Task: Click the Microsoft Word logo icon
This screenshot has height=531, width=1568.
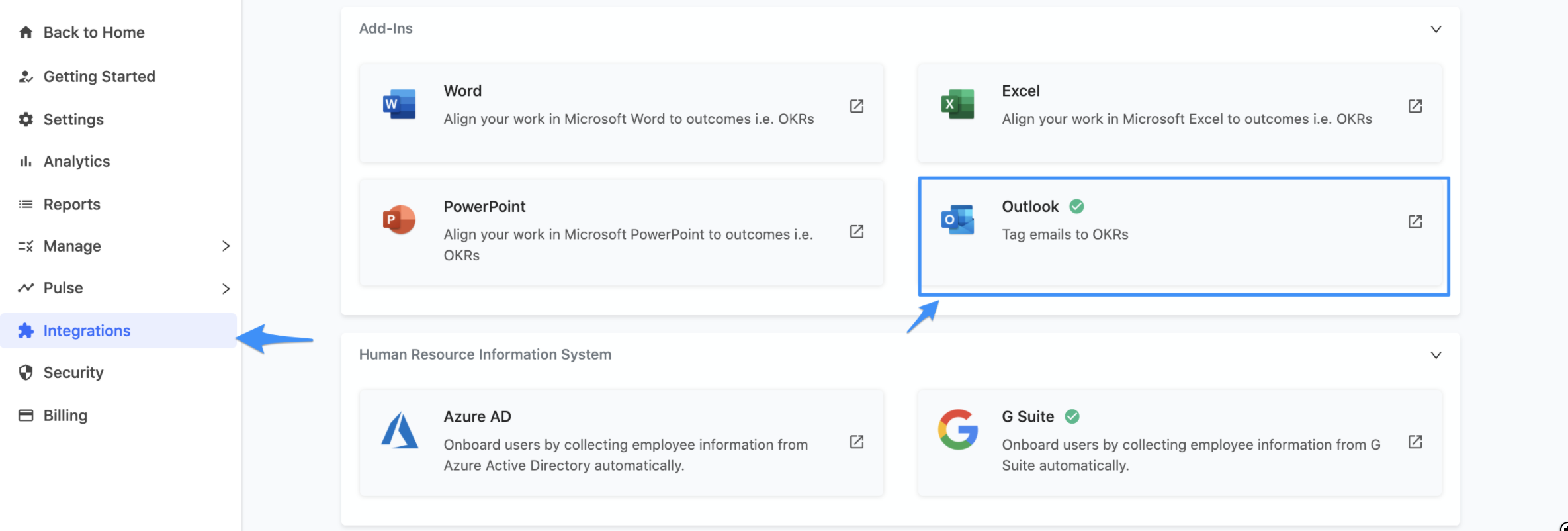Action: [399, 104]
